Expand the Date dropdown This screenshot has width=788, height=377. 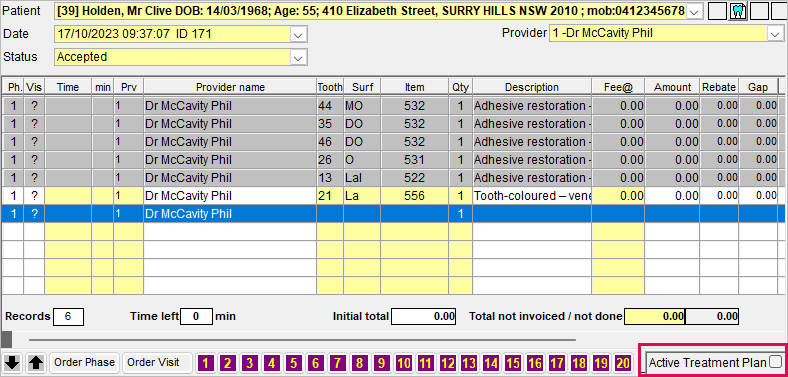click(x=298, y=35)
